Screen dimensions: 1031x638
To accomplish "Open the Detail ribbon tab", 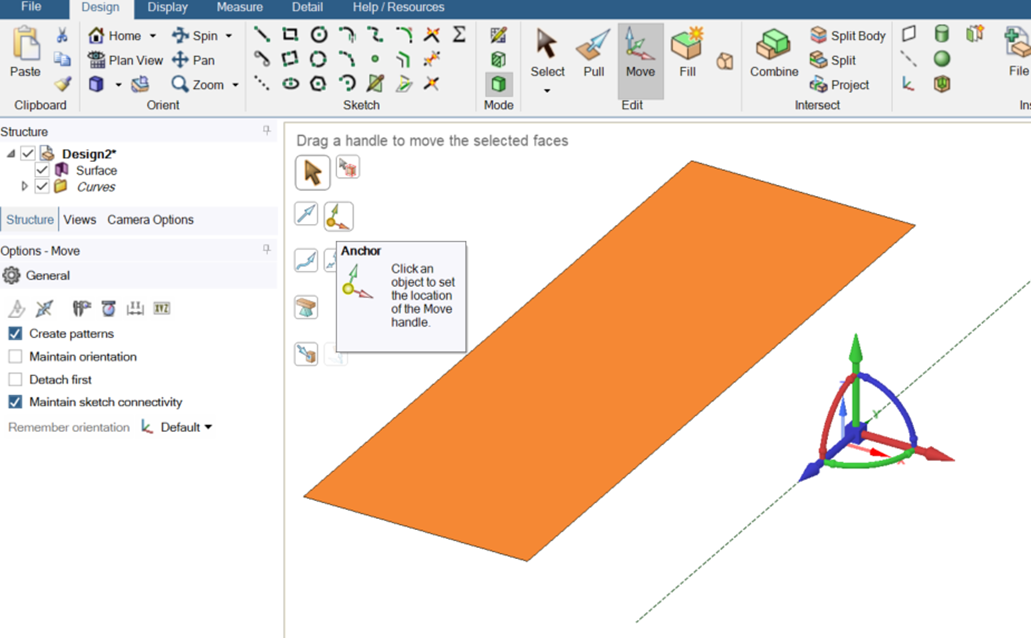I will pos(307,7).
